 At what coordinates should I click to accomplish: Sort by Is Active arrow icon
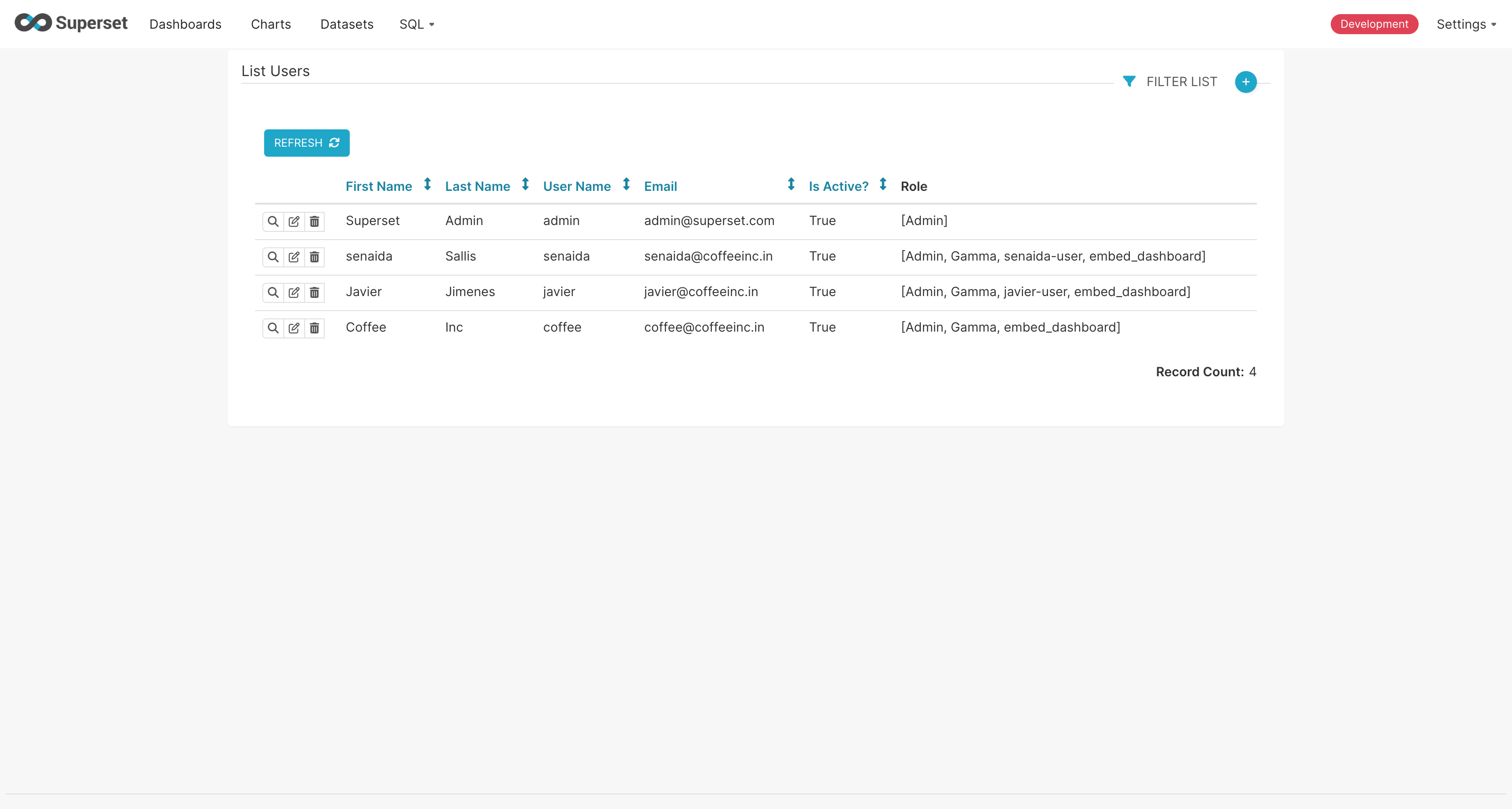[883, 184]
